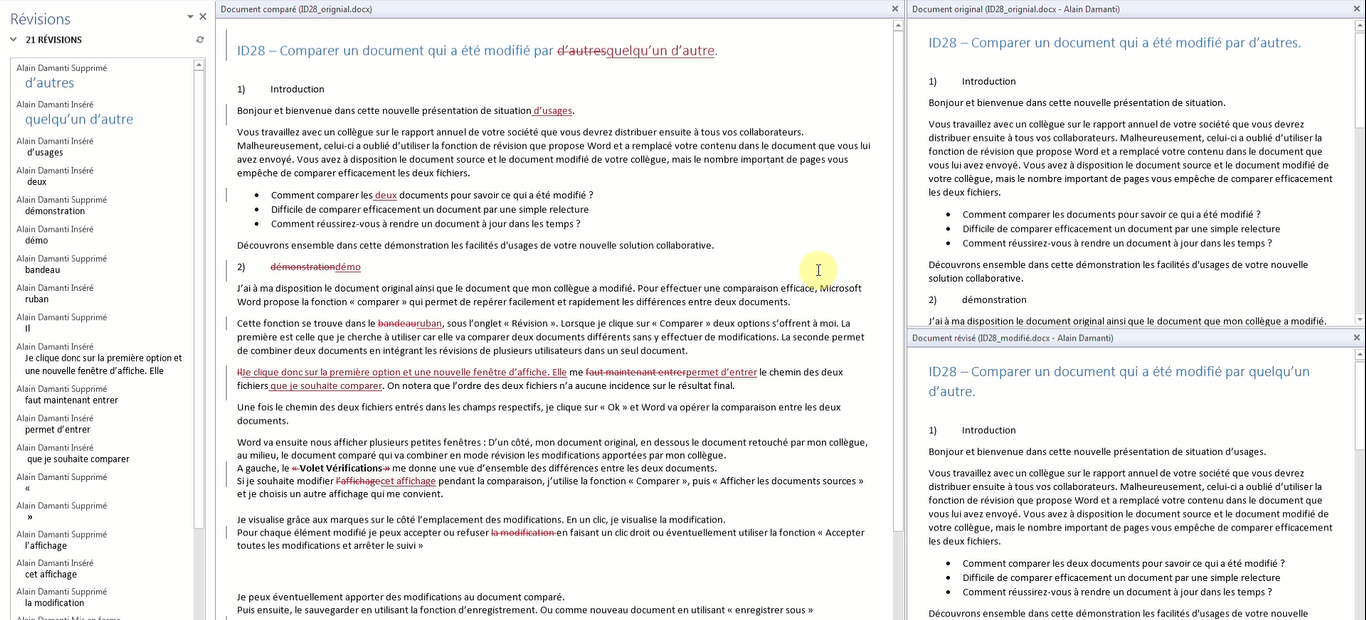Select the inserted revision "deux"

point(36,182)
